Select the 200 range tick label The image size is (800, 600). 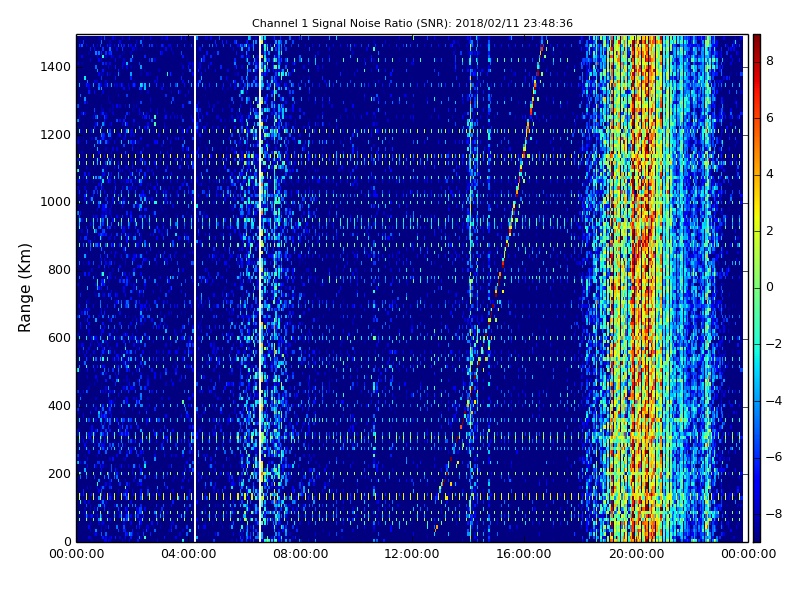(x=59, y=473)
